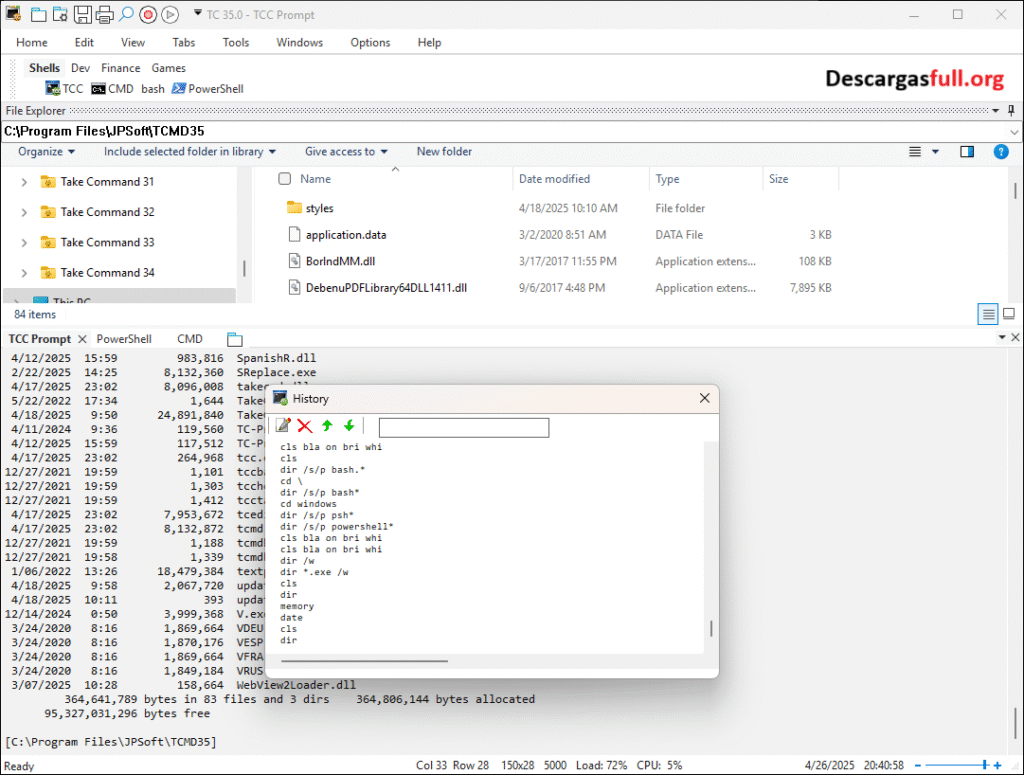This screenshot has width=1024, height=775.
Task: Create a New folder
Action: click(443, 151)
